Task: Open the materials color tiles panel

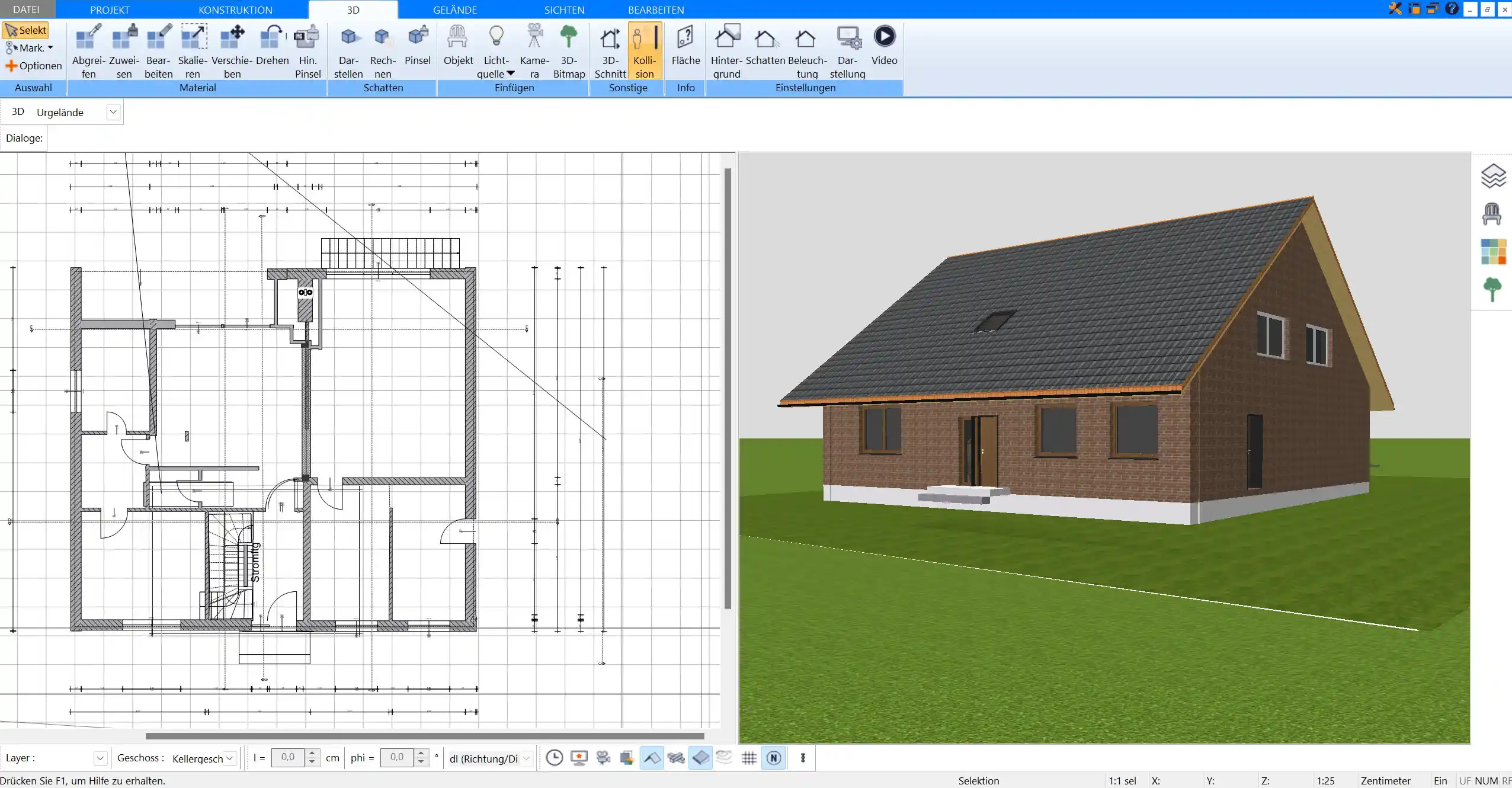Action: click(1493, 252)
